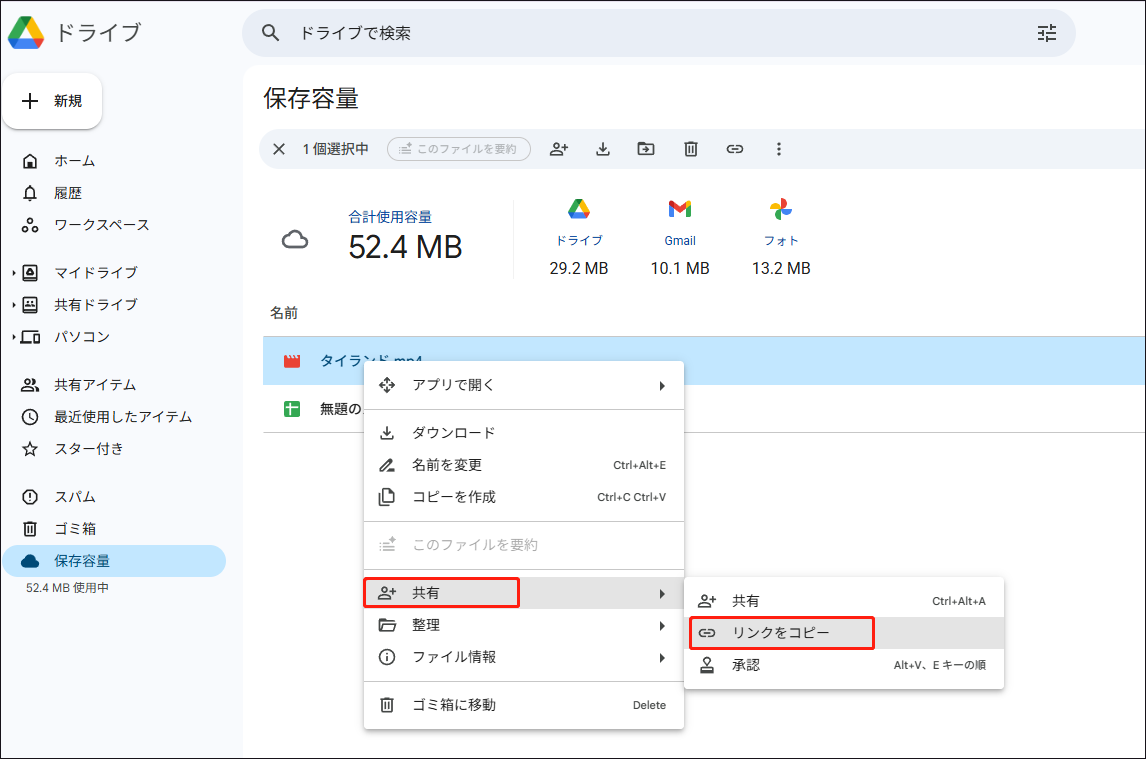The height and width of the screenshot is (759, 1146).
Task: Select リンクをコピー from the share submenu
Action: pyautogui.click(x=781, y=632)
